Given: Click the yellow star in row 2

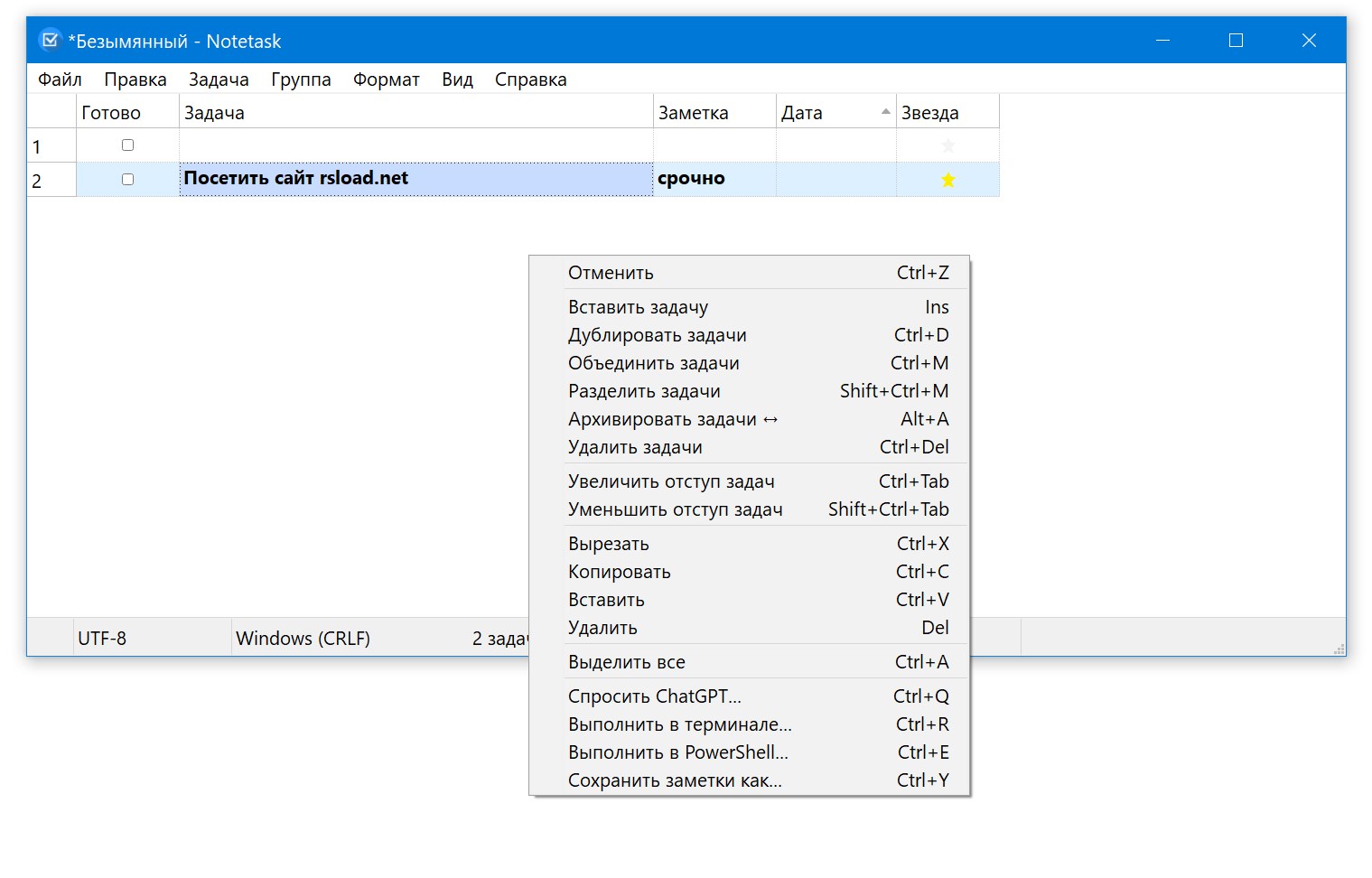Looking at the screenshot, I should (947, 180).
